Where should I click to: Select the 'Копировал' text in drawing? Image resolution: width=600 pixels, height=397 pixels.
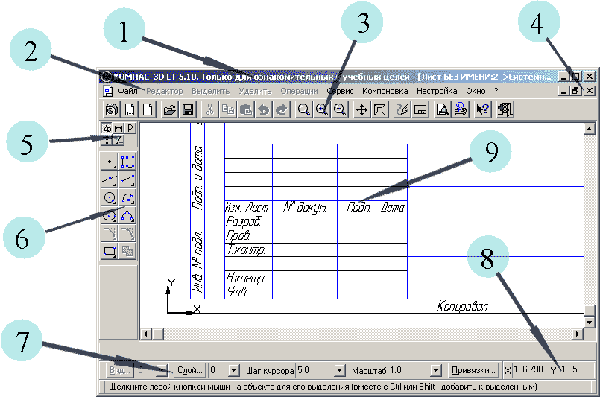click(462, 306)
